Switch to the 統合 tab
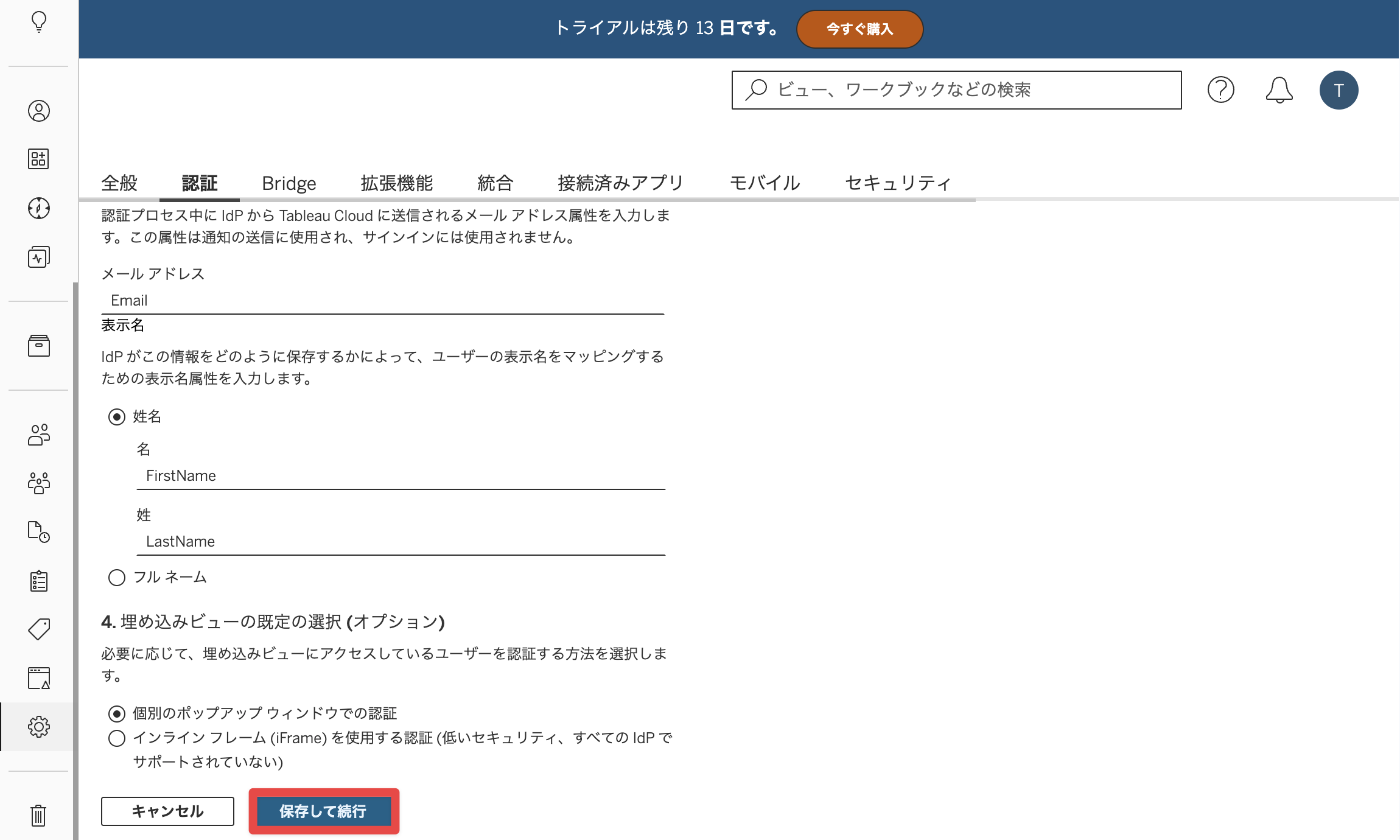1400x840 pixels. pyautogui.click(x=495, y=183)
